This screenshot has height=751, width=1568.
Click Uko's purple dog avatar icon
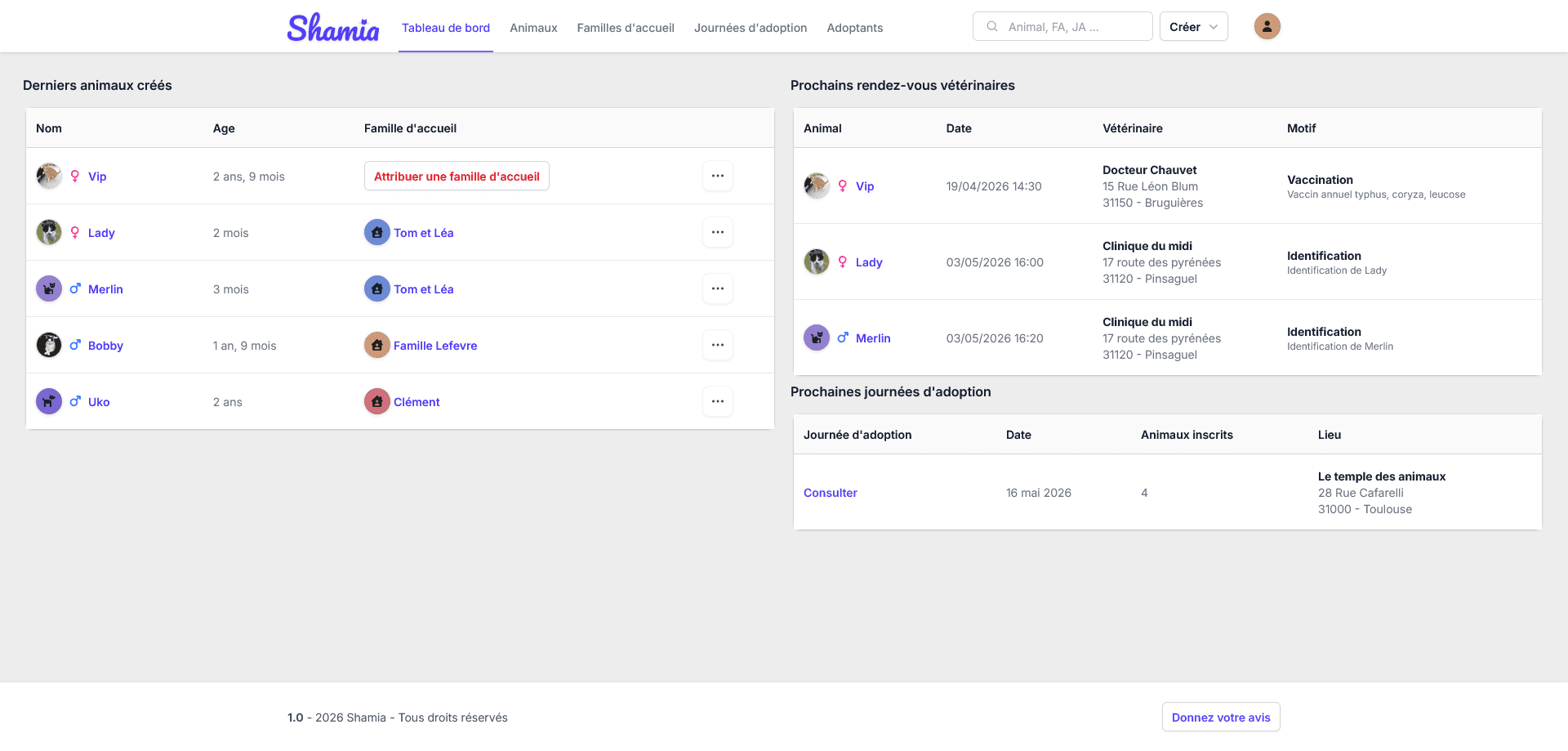[49, 402]
